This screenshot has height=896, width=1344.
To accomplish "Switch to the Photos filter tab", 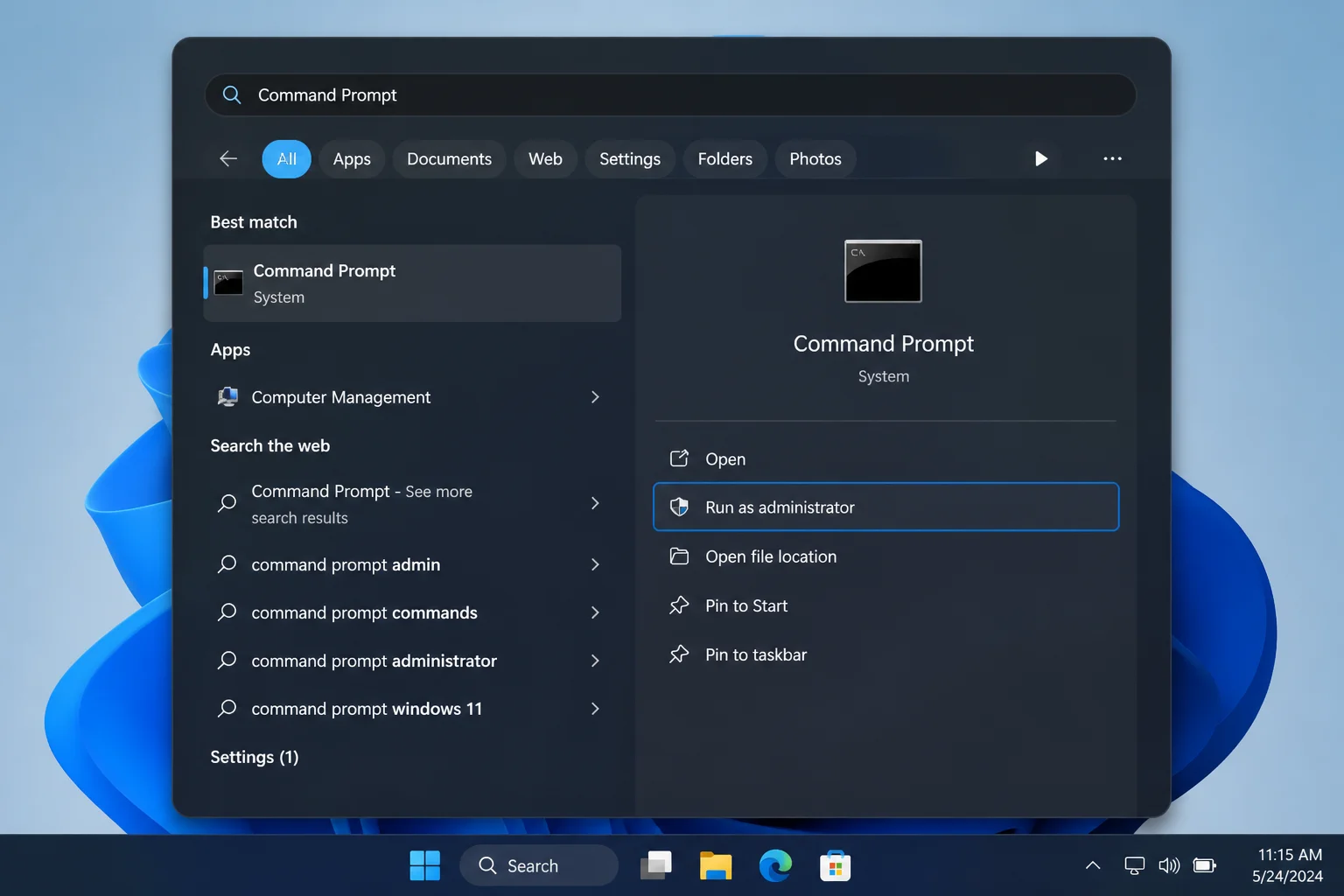I will pos(815,159).
